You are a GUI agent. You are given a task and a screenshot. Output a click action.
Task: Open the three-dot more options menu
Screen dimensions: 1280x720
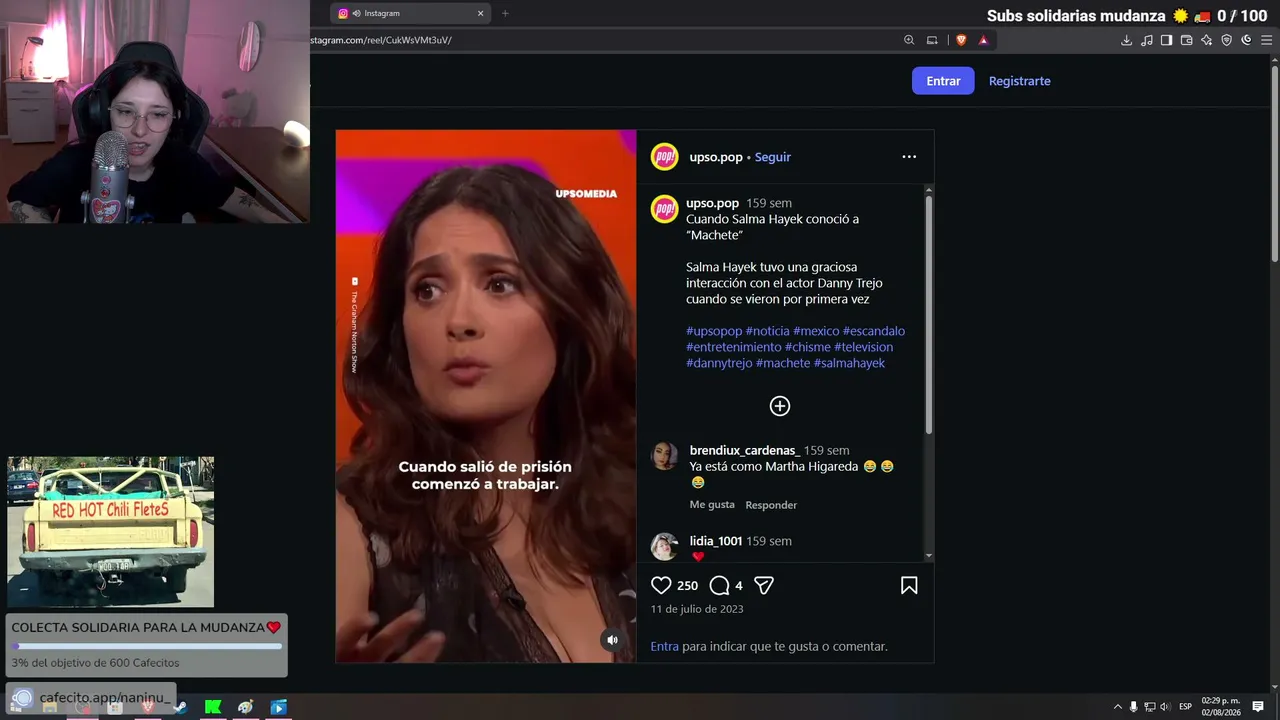[x=909, y=157]
